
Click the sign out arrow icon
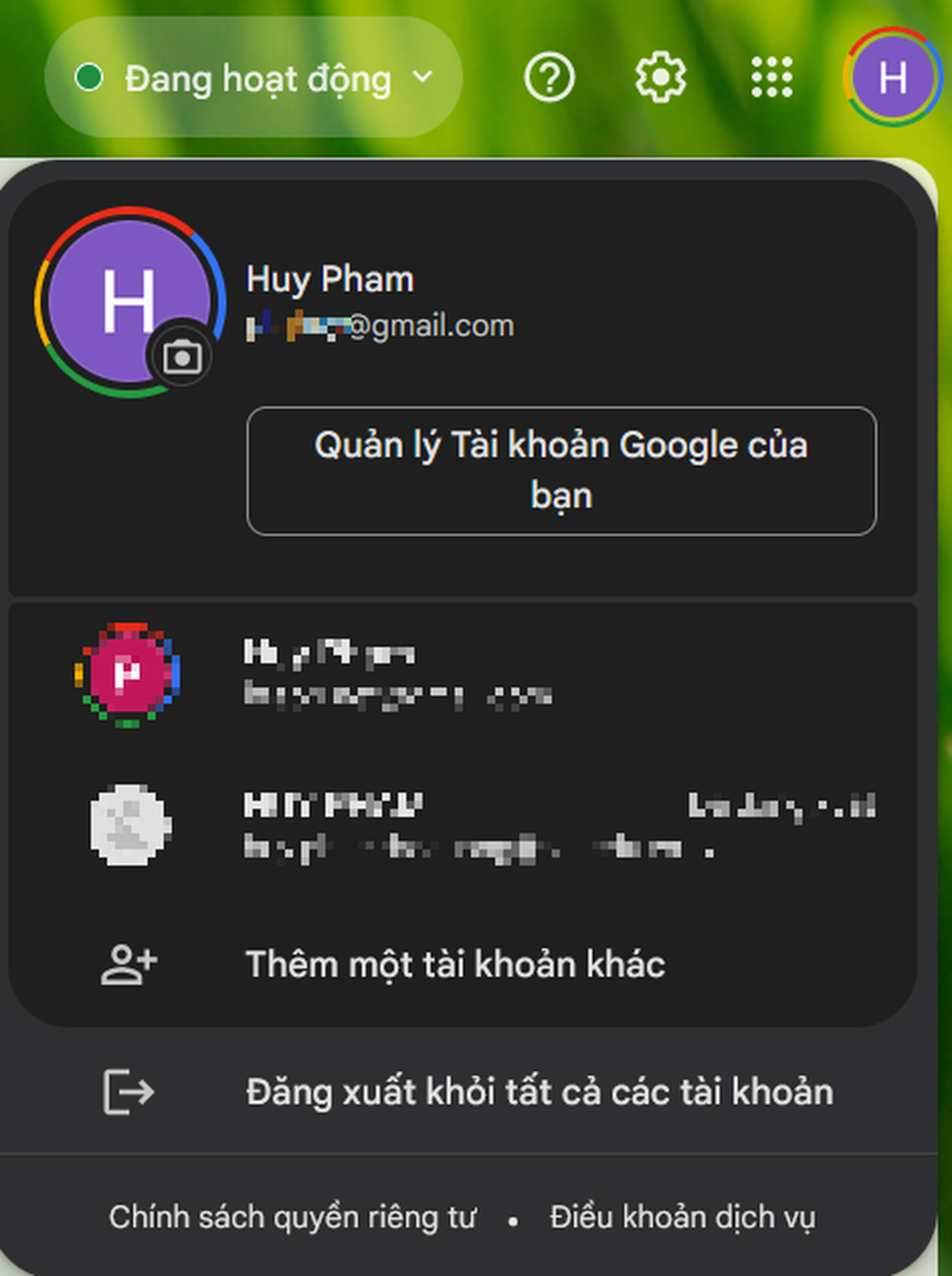[x=128, y=1091]
